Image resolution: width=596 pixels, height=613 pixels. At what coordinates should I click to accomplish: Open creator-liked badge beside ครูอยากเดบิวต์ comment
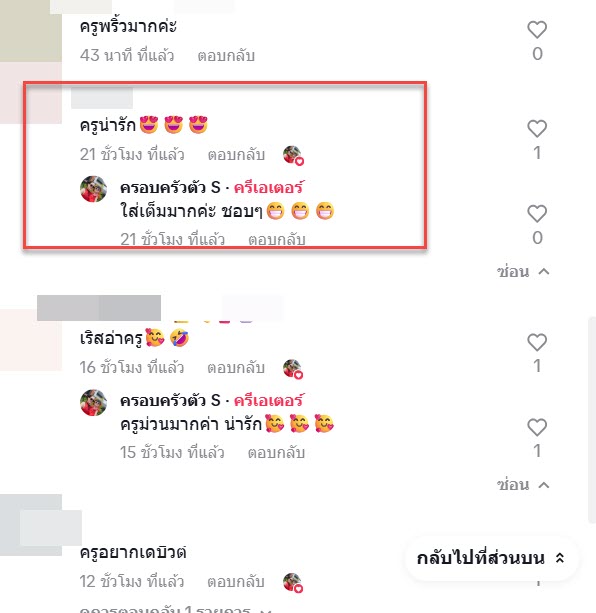[x=293, y=582]
